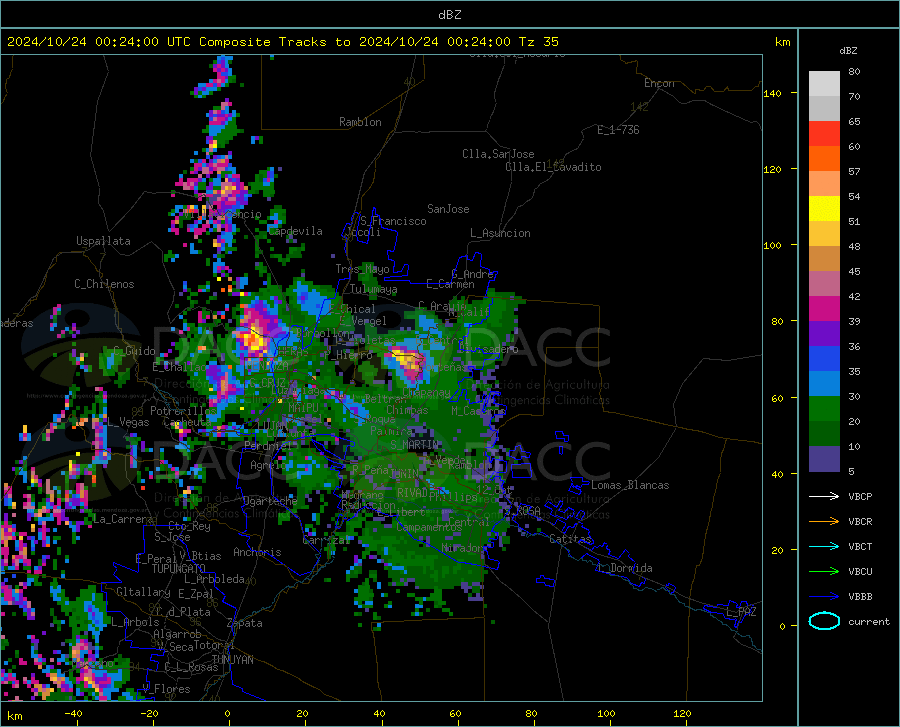Image resolution: width=900 pixels, height=727 pixels.
Task: Pick the slate purple 5–10 dBZ swatch
Action: (x=824, y=459)
